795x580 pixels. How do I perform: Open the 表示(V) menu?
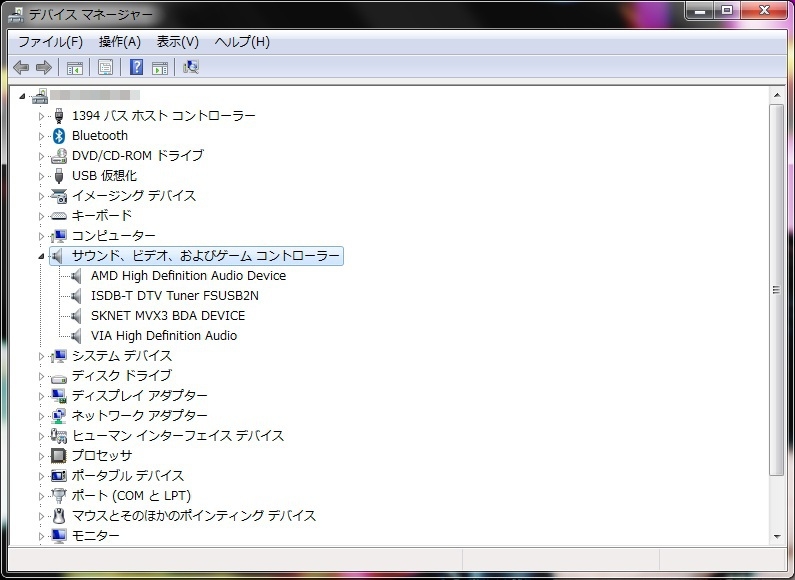(x=177, y=42)
